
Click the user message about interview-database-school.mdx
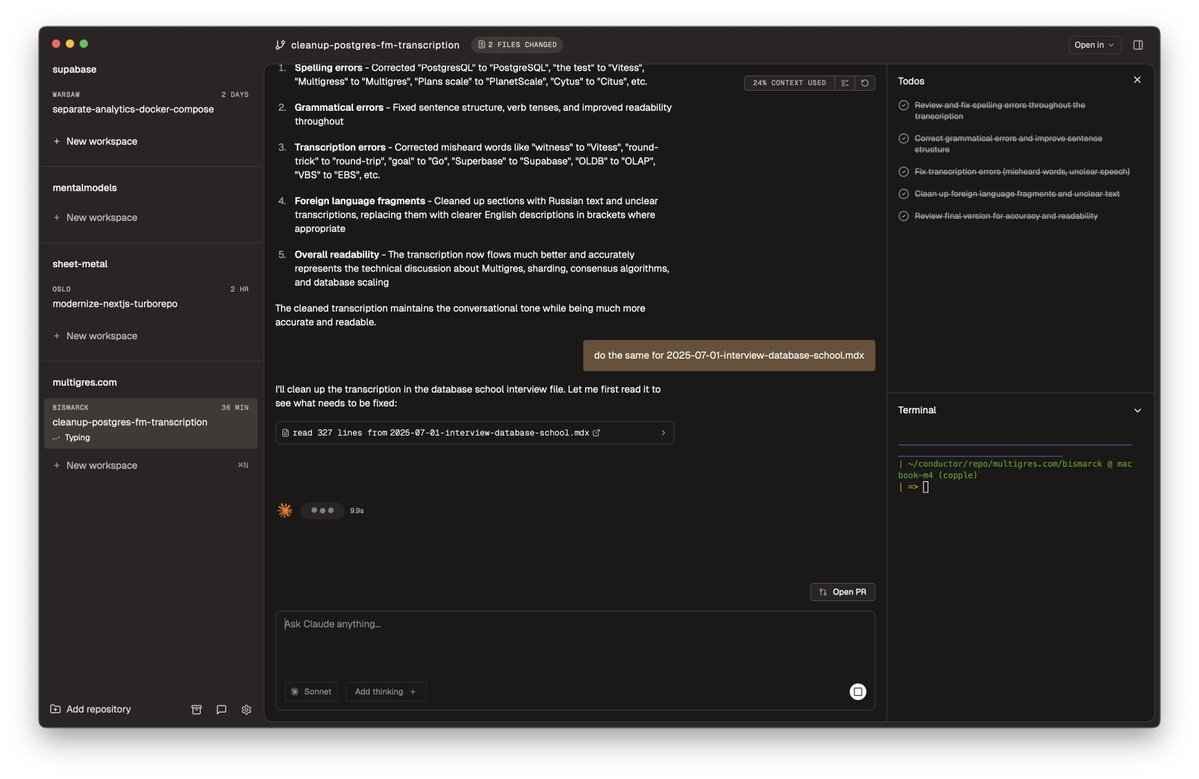[x=729, y=356]
